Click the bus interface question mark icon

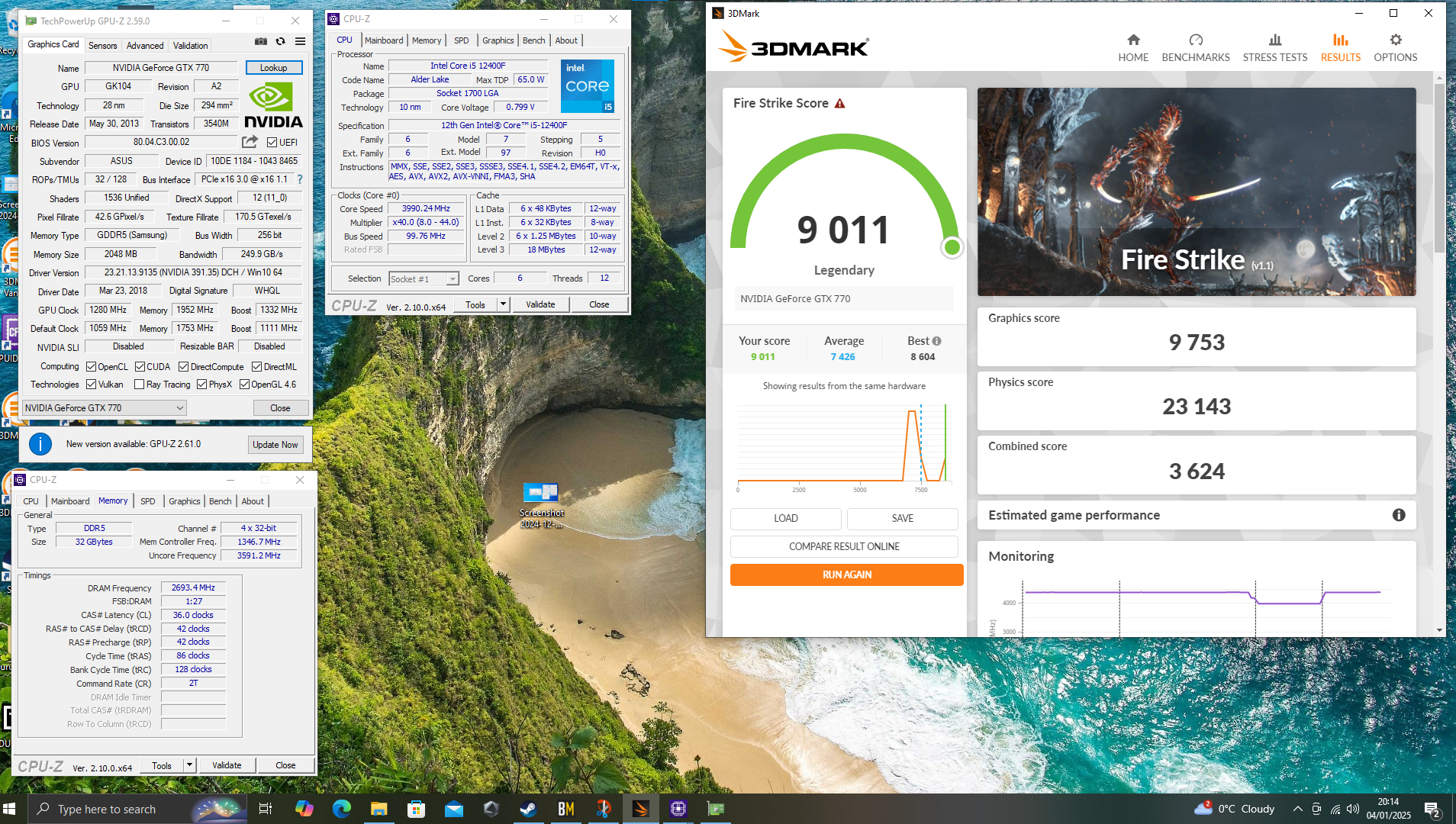(300, 179)
